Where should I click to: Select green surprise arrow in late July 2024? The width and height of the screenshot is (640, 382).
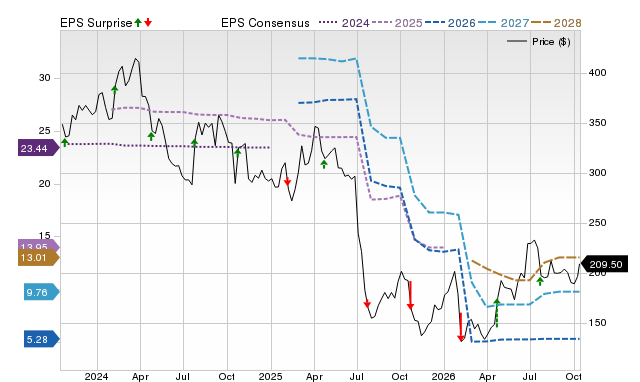[x=194, y=143]
